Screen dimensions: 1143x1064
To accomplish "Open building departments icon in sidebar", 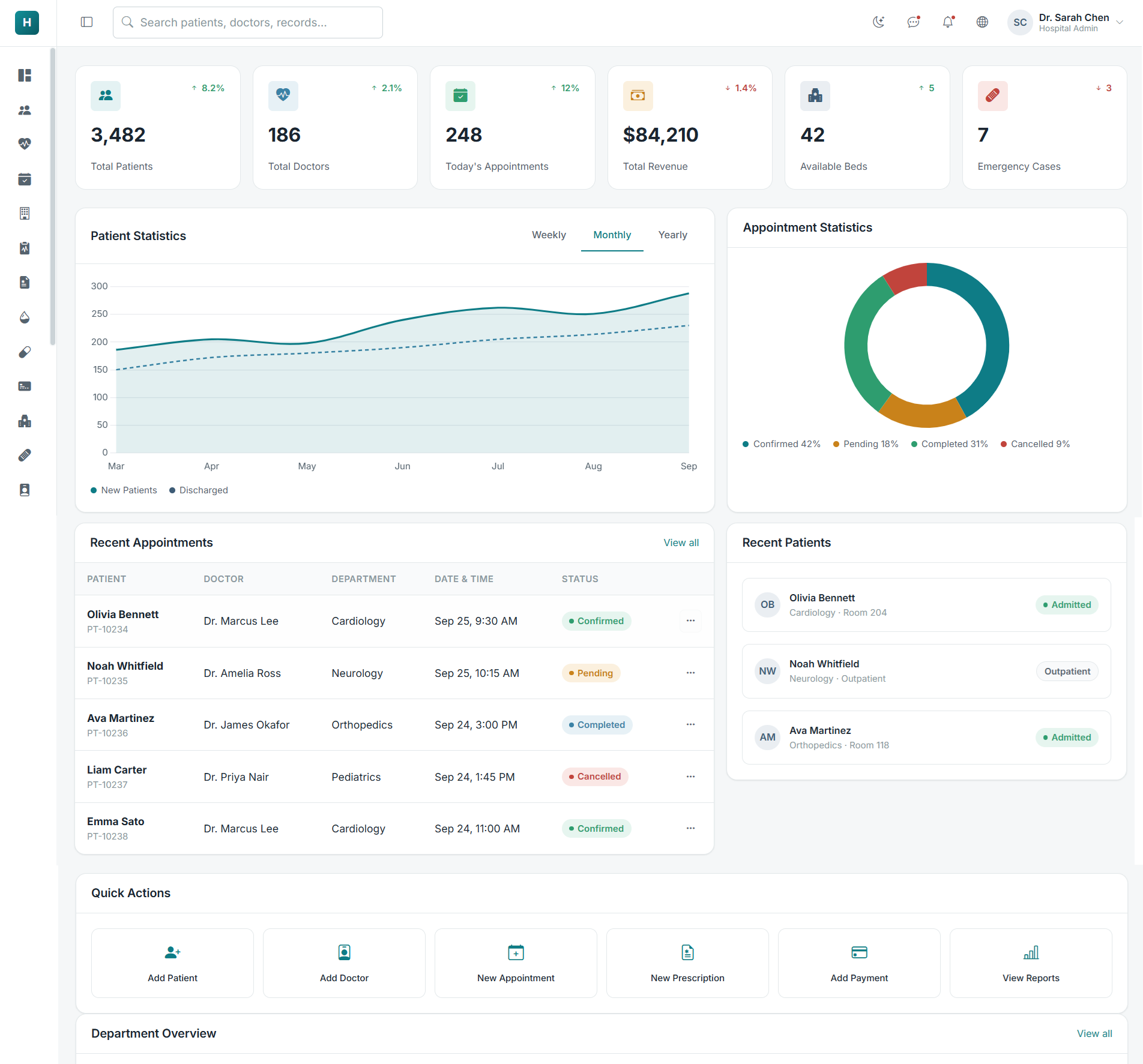I will point(25,213).
